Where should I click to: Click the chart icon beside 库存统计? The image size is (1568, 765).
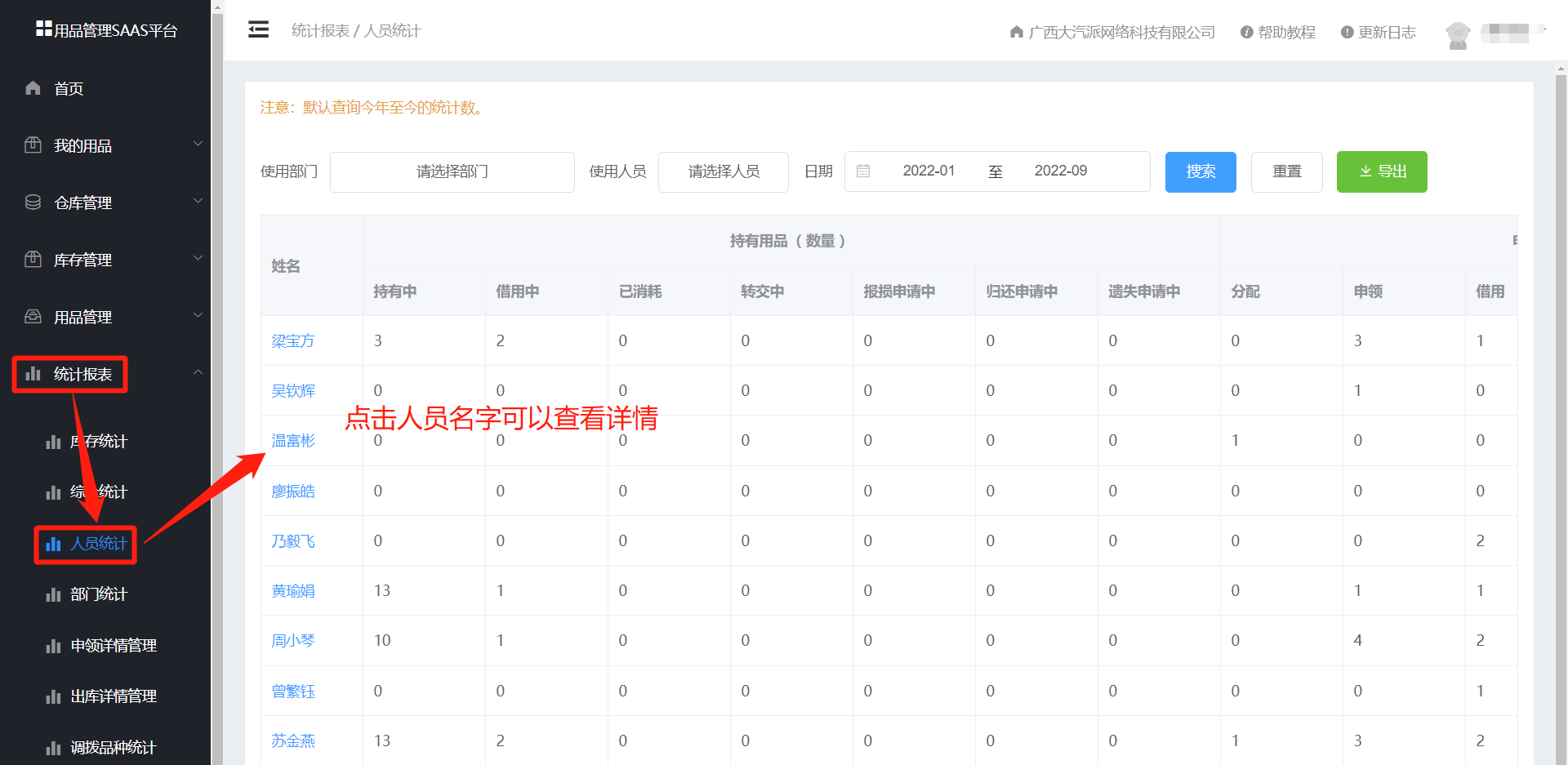[53, 442]
